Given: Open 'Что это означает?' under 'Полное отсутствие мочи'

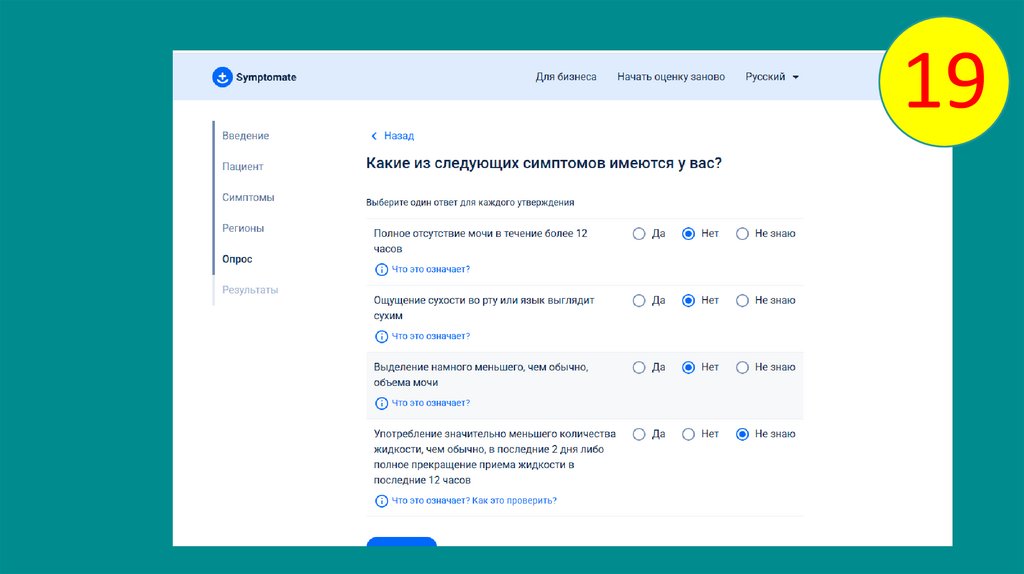Looking at the screenshot, I should pos(430,269).
